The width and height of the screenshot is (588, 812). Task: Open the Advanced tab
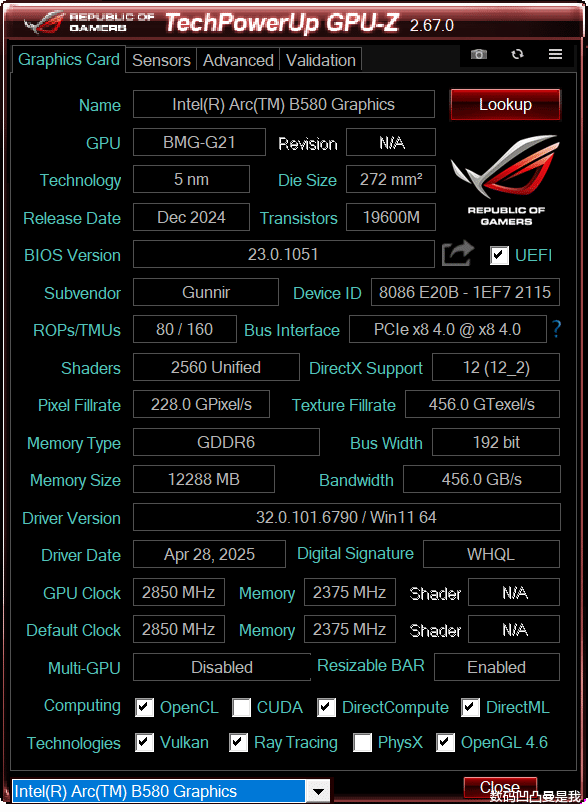[x=238, y=60]
